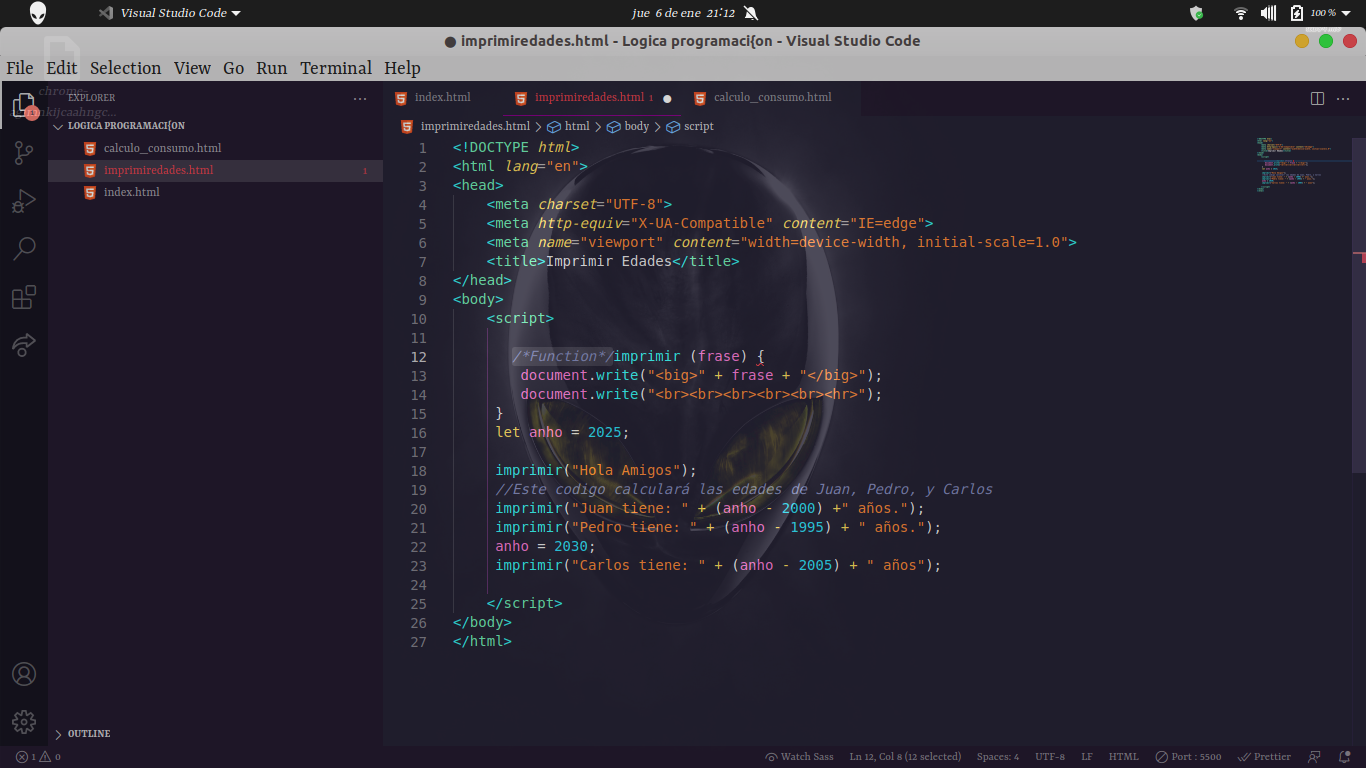Change the UTF-8 encoding
This screenshot has height=768, width=1366.
1050,757
